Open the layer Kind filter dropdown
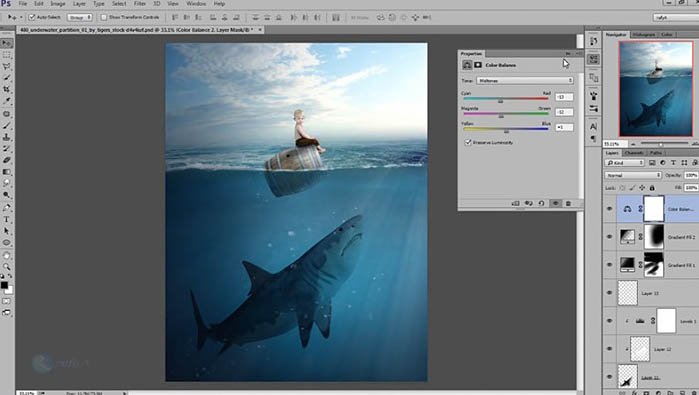The height and width of the screenshot is (395, 699). click(625, 163)
